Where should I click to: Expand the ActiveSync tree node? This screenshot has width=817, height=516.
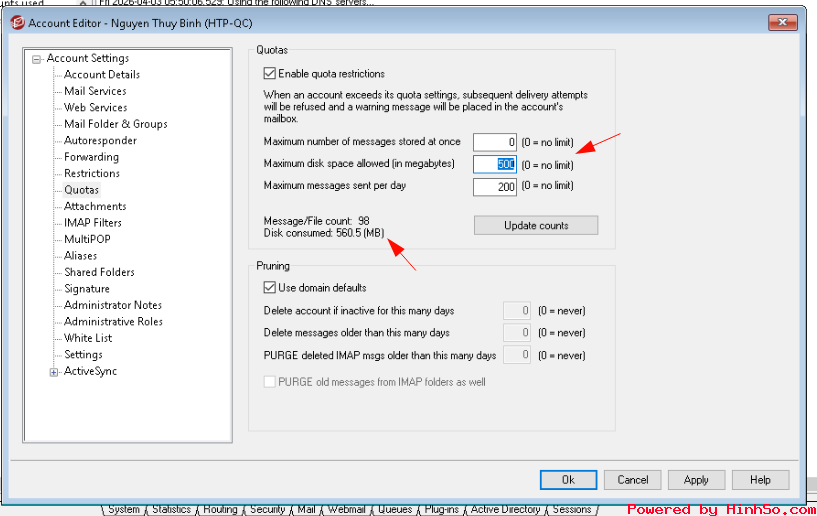(54, 372)
